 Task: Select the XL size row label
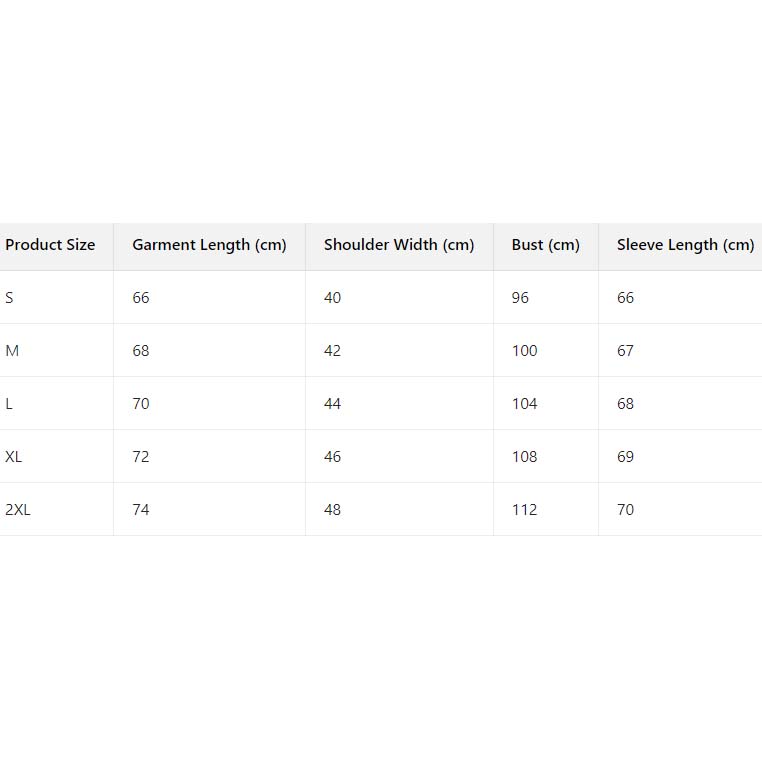coord(14,457)
